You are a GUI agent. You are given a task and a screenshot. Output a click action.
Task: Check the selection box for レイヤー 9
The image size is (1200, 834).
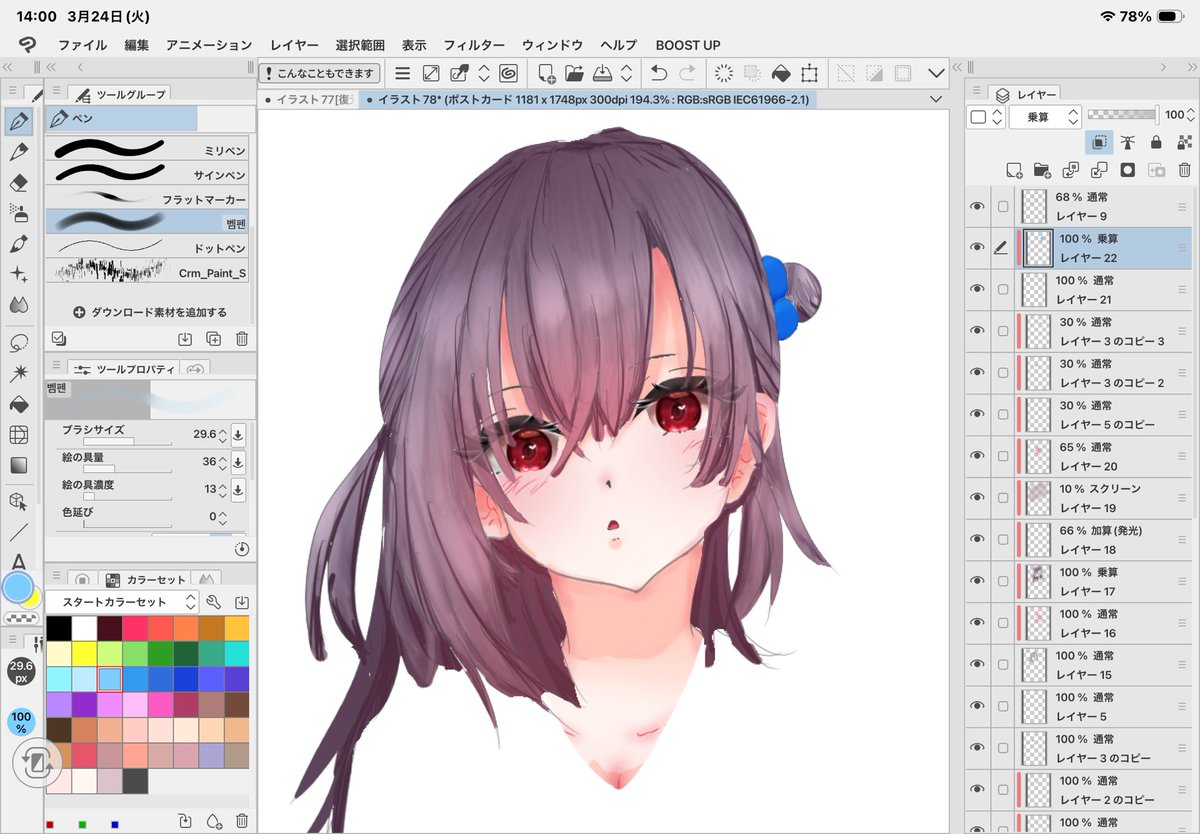(1003, 206)
